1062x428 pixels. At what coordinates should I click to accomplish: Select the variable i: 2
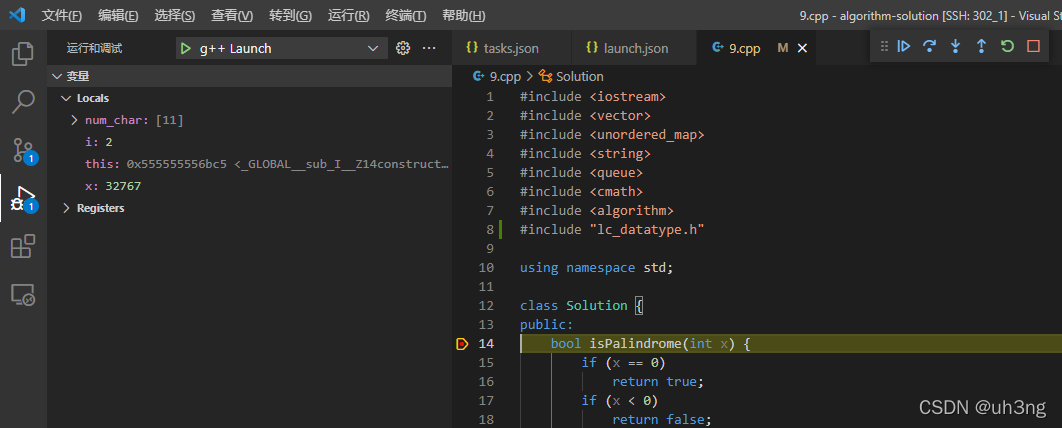coord(249,142)
